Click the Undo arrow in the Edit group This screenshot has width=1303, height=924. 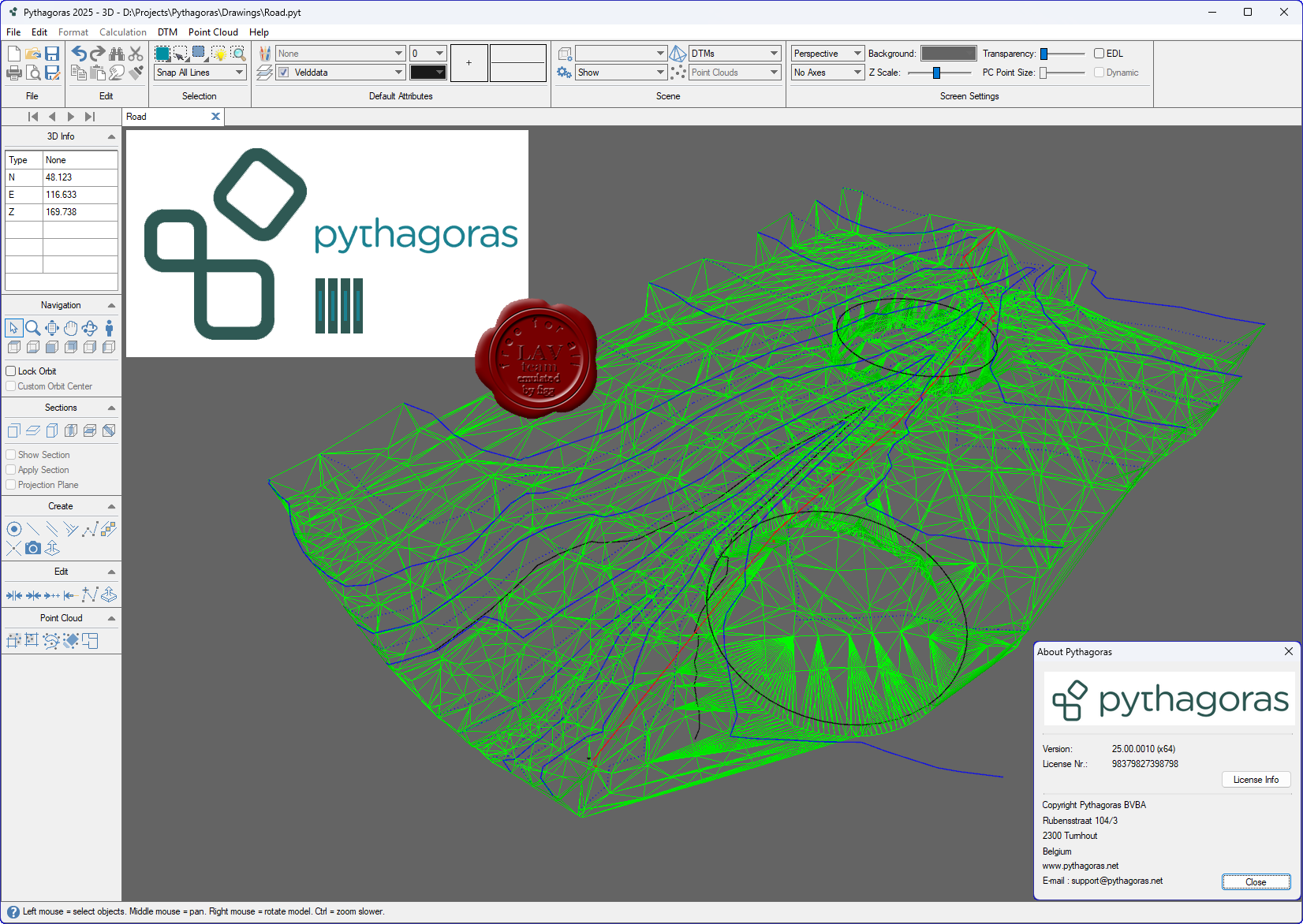[79, 54]
